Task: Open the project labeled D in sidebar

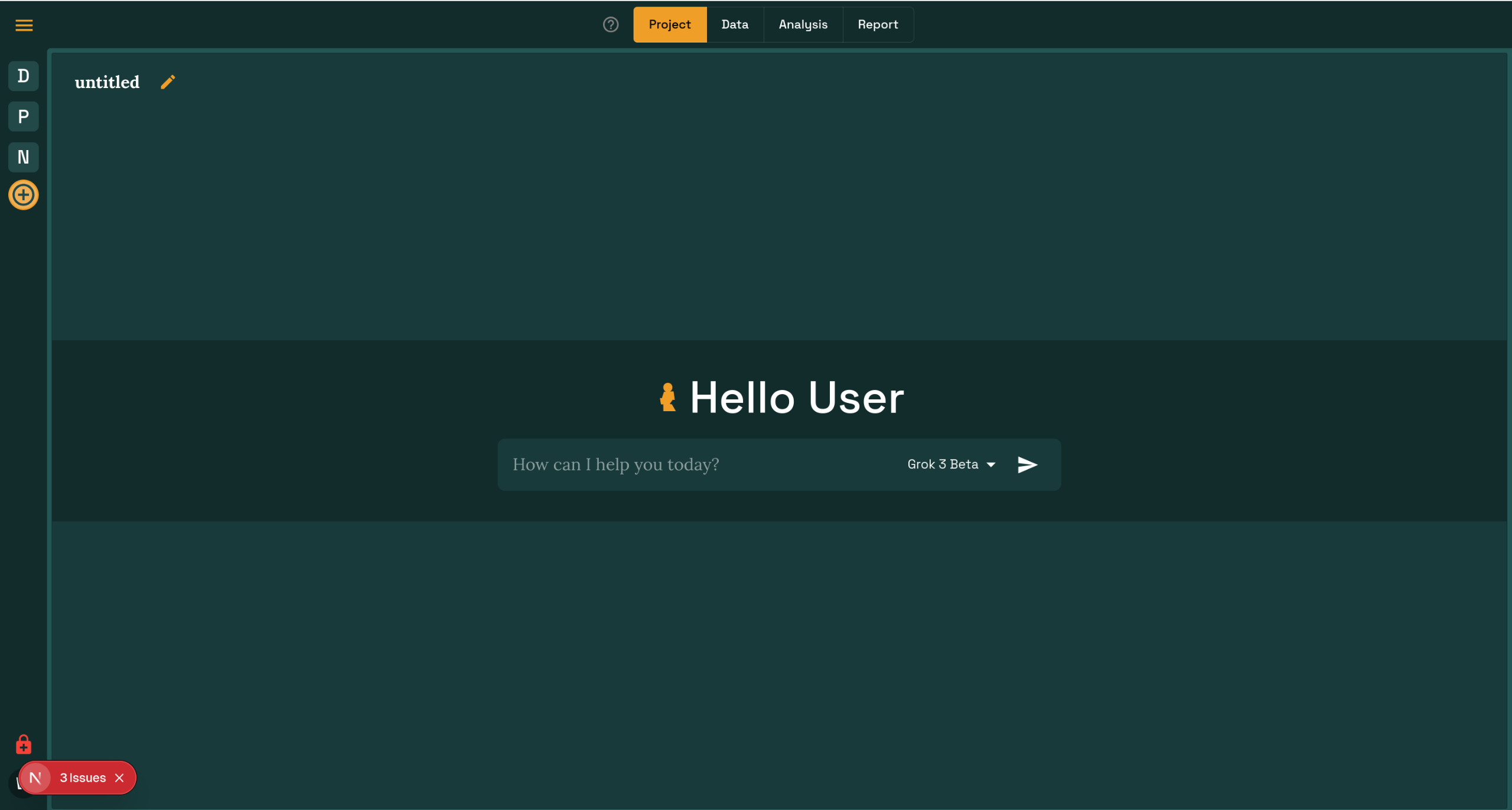Action: (x=24, y=76)
